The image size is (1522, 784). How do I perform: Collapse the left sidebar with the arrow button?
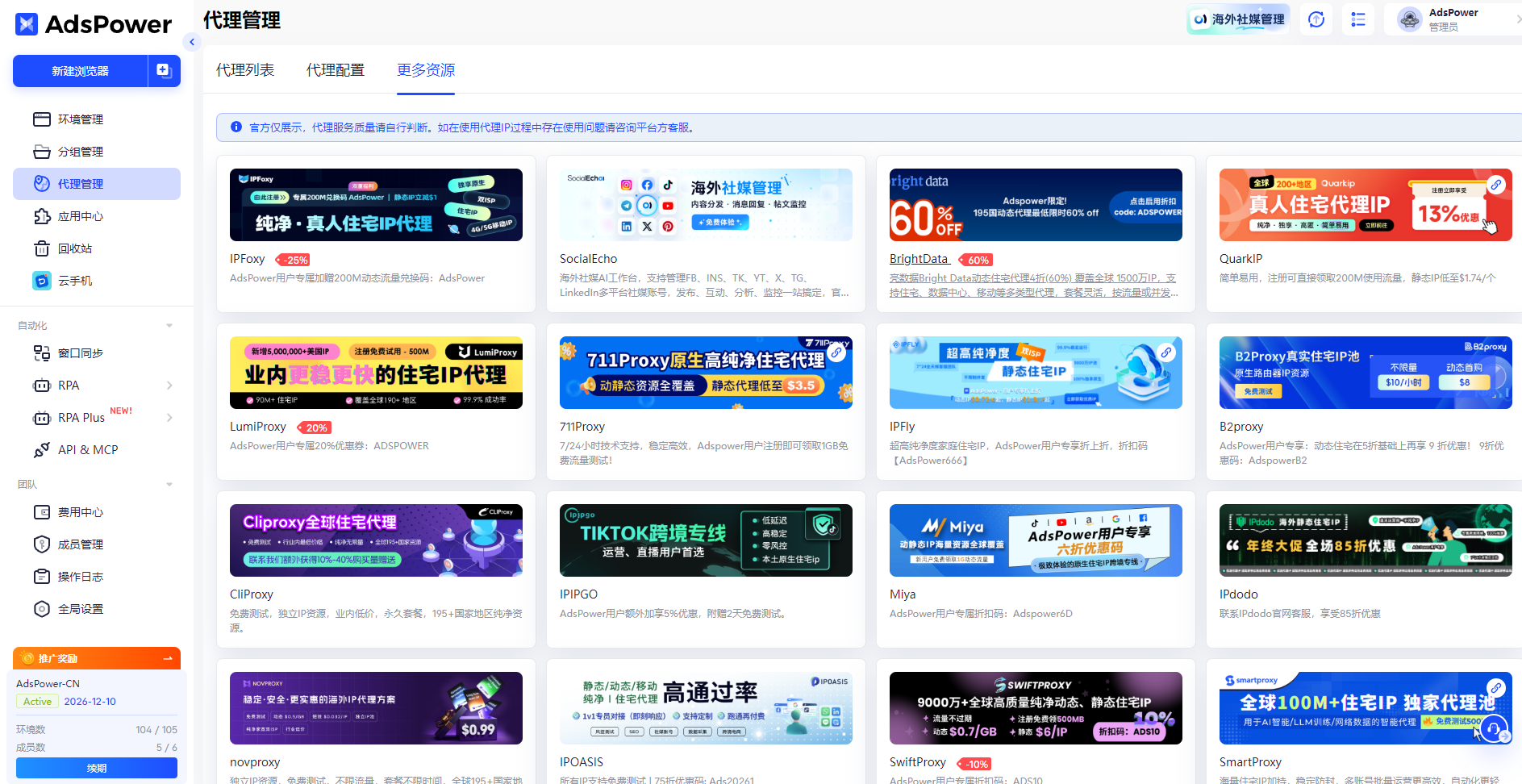[x=192, y=42]
